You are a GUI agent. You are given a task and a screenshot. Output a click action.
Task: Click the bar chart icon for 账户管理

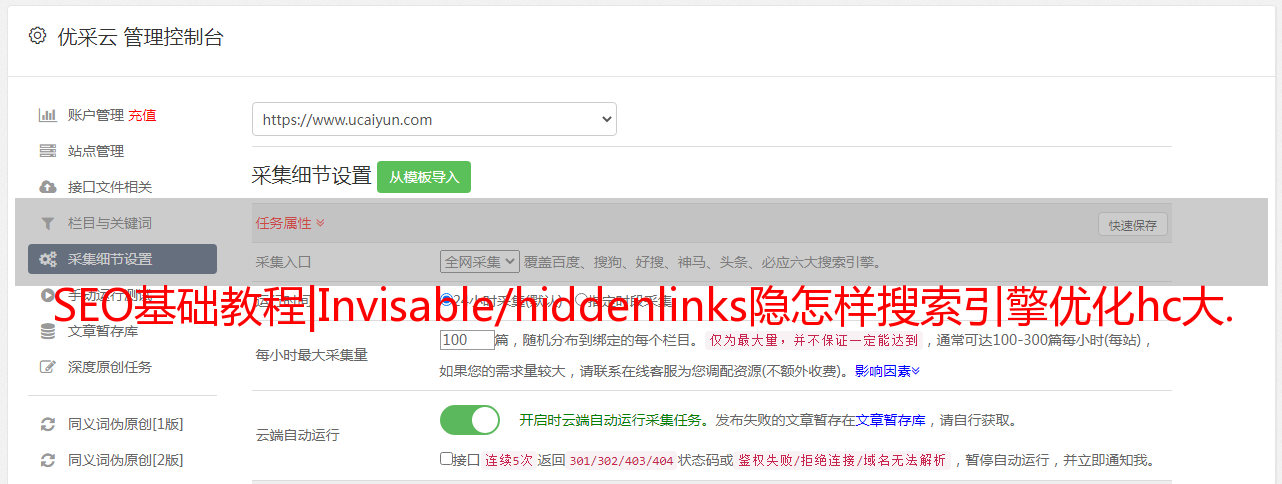click(x=47, y=115)
